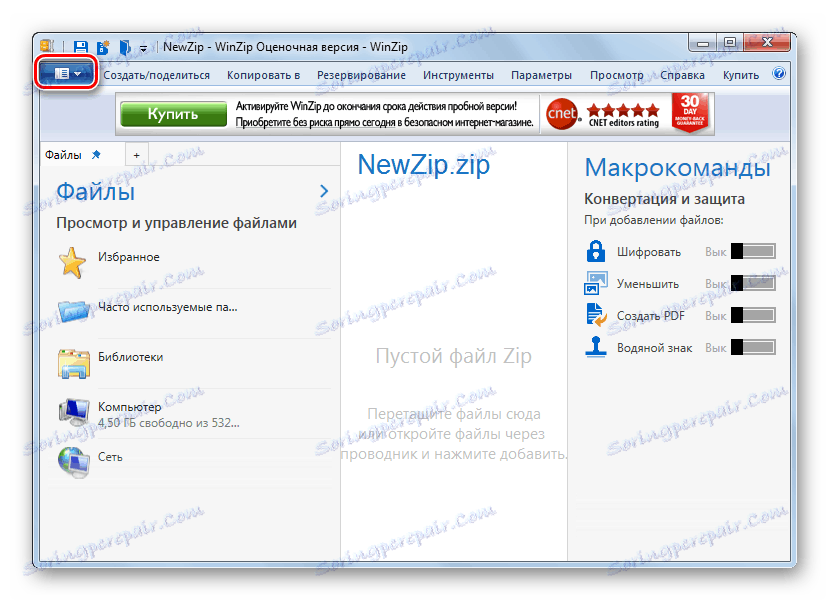Viewport: 830px width, 601px height.
Task: Open the Параметры tab
Action: [542, 75]
